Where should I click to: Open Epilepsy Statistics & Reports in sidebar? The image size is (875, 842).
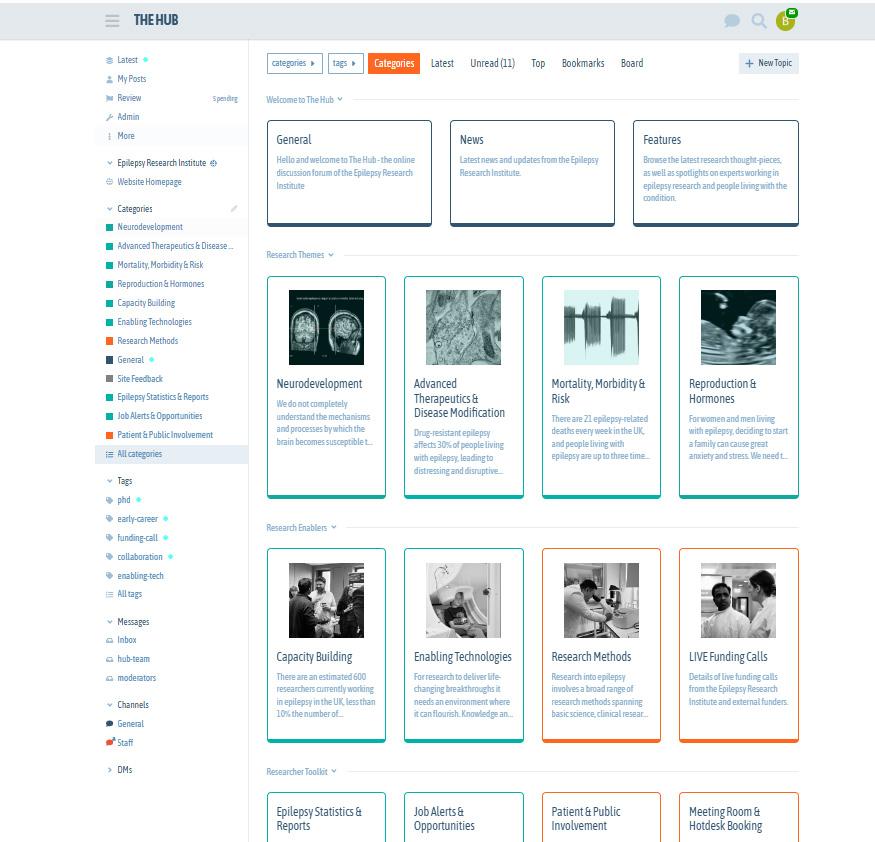click(162, 397)
